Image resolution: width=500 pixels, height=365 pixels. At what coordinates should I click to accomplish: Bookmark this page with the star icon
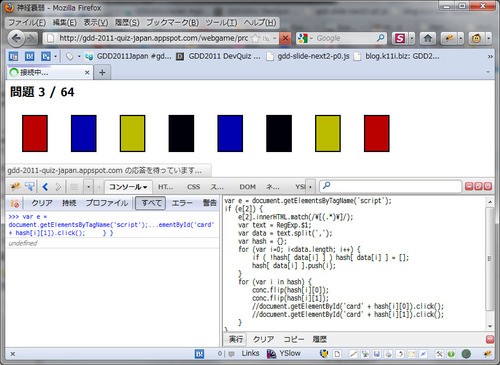tap(255, 39)
